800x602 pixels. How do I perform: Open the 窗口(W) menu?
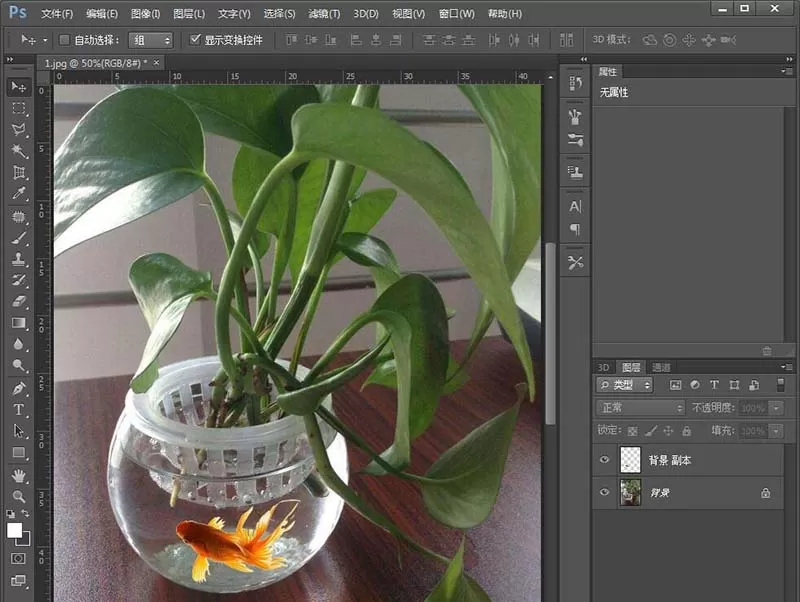coord(456,14)
